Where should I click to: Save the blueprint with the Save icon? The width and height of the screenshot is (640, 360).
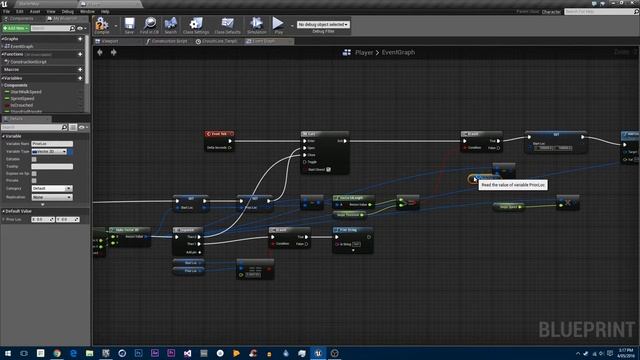point(129,25)
